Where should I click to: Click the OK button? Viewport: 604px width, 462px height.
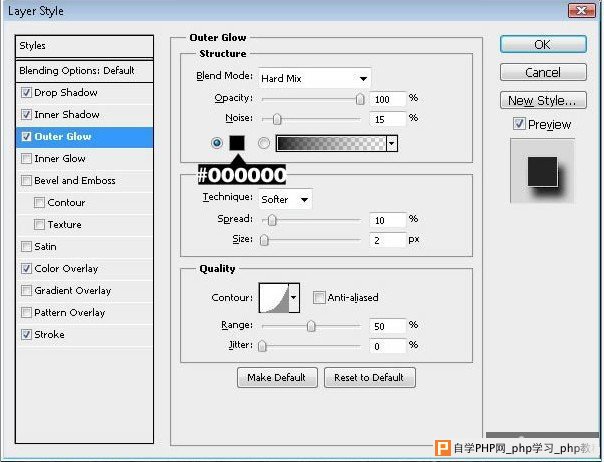click(543, 44)
